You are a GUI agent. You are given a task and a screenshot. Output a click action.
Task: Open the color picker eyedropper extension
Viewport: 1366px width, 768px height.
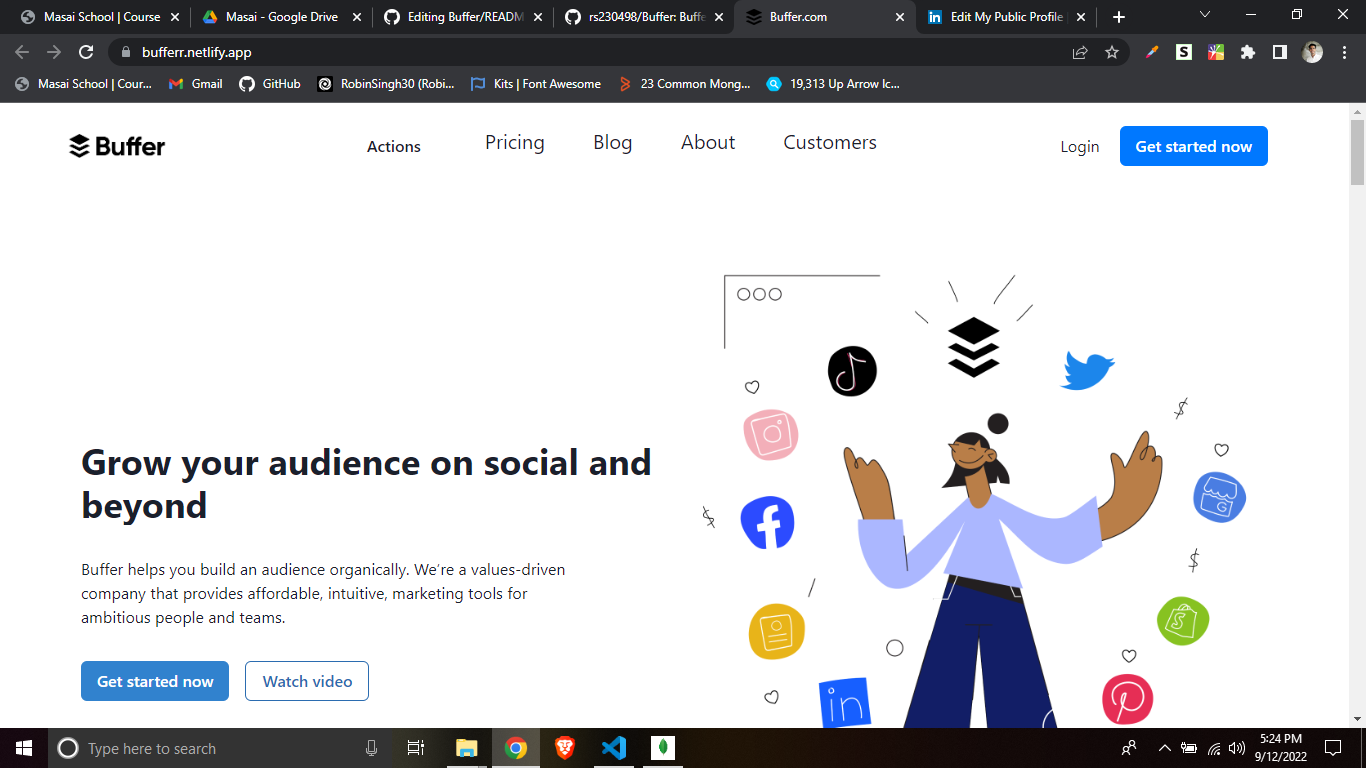click(x=1152, y=52)
